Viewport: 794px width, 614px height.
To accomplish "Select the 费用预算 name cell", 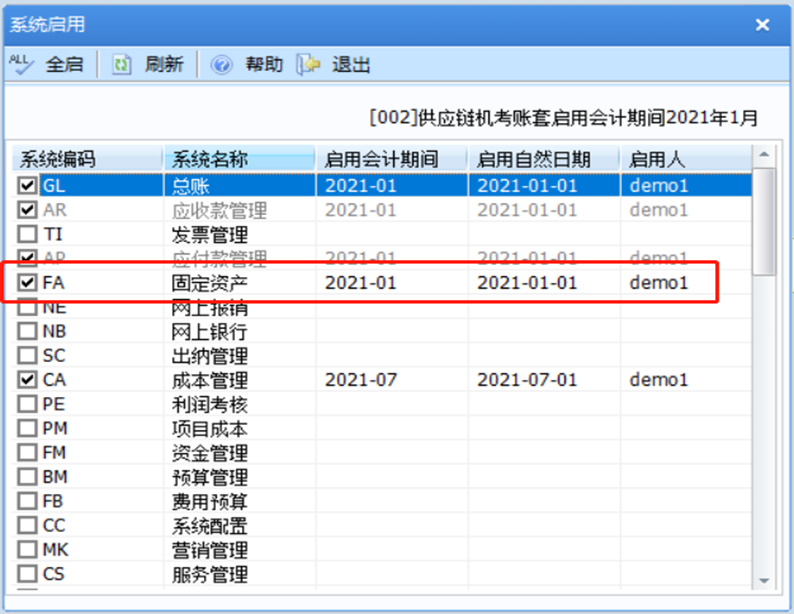I will (x=210, y=502).
